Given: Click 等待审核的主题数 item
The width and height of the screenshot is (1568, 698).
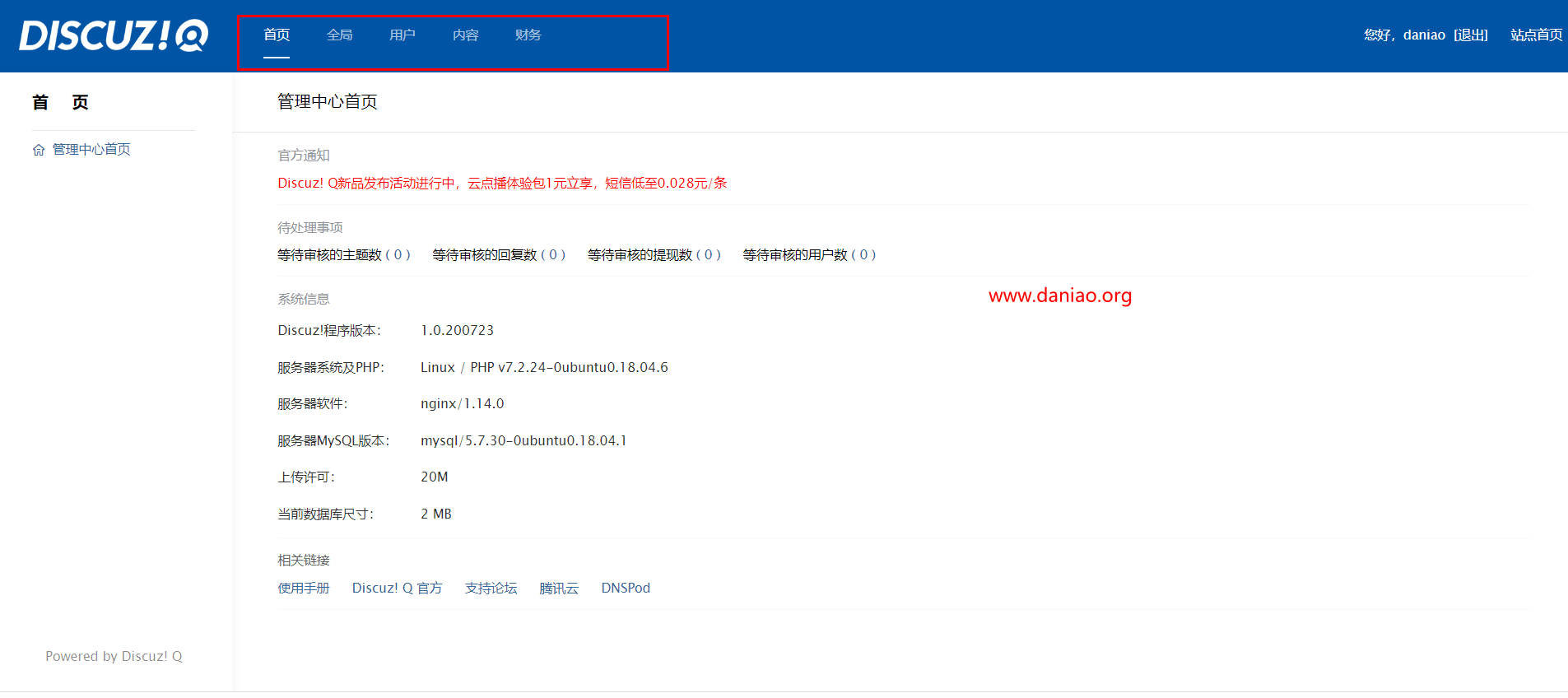Looking at the screenshot, I should coord(344,255).
